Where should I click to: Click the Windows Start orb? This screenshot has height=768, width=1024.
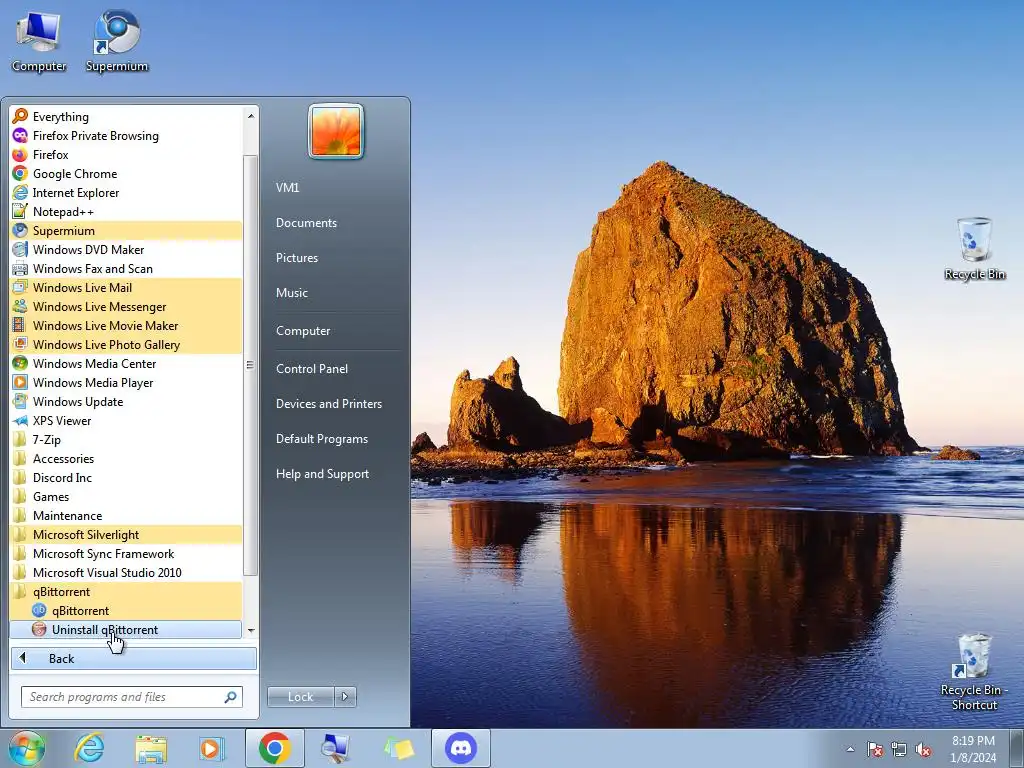pyautogui.click(x=27, y=748)
